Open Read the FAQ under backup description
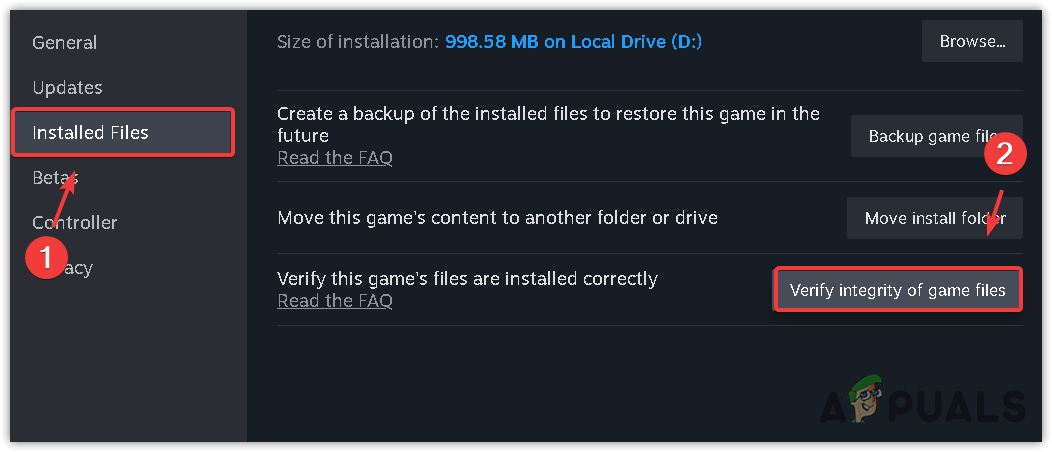This screenshot has width=1052, height=452. (x=335, y=157)
